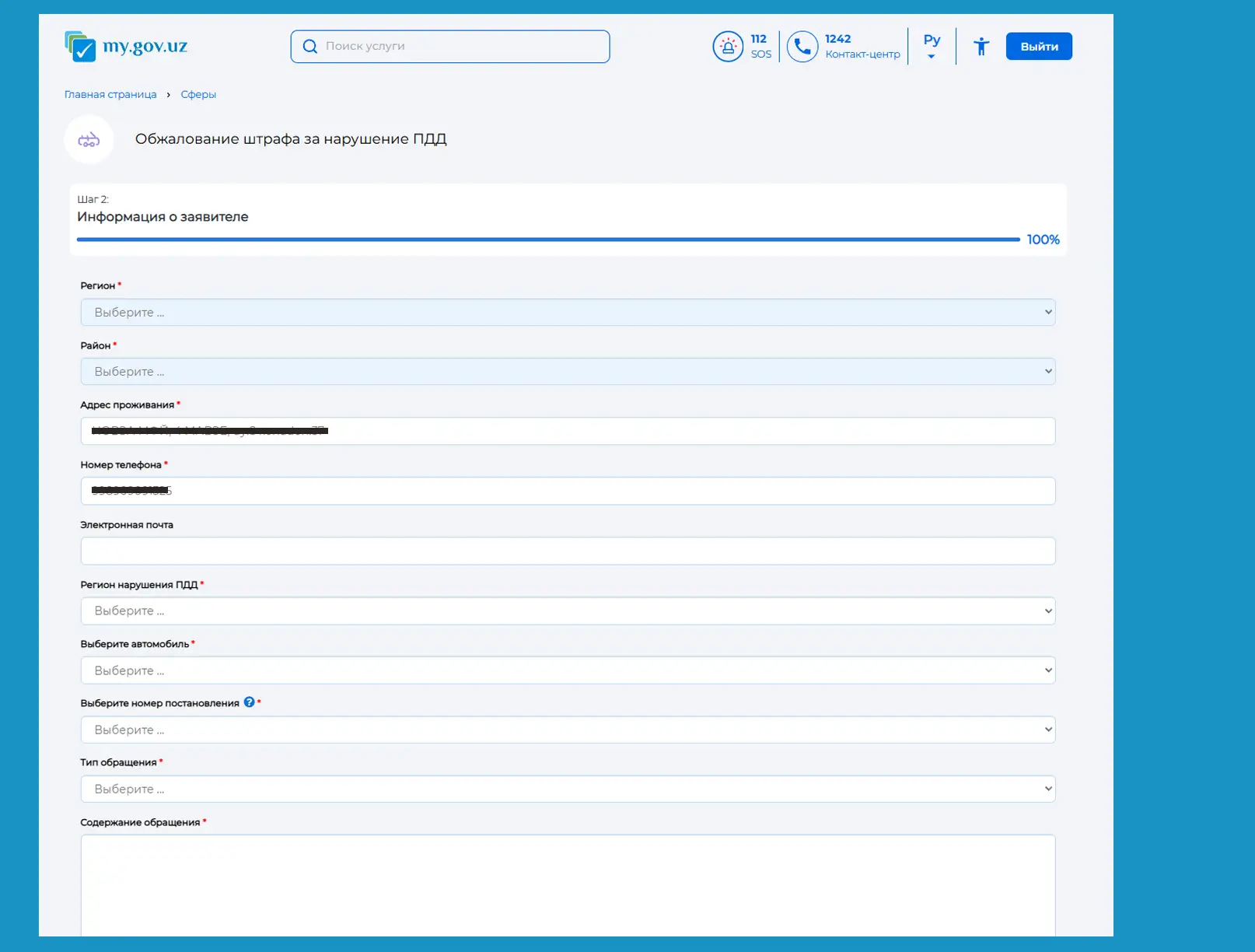Open the my.gov.uz logo home link
This screenshot has height=952, width=1255.
[x=126, y=47]
